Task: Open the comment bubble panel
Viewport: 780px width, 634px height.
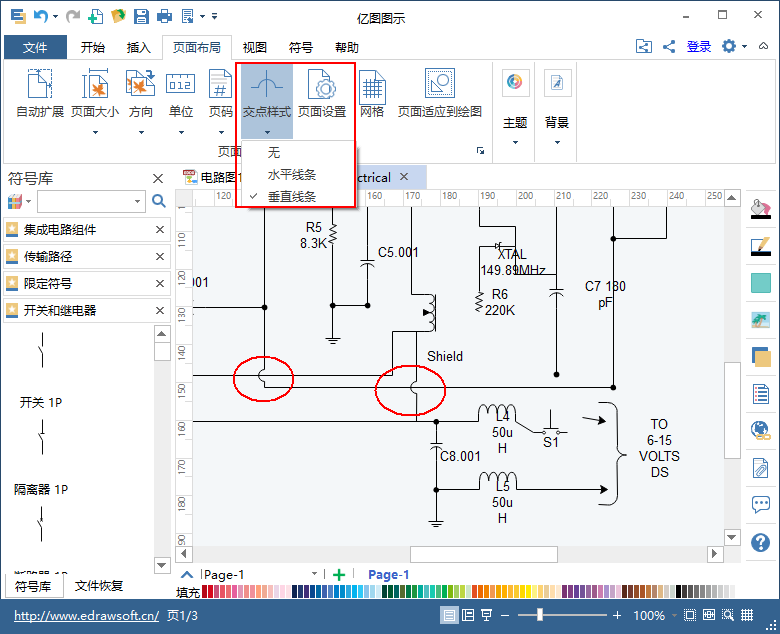Action: click(761, 505)
